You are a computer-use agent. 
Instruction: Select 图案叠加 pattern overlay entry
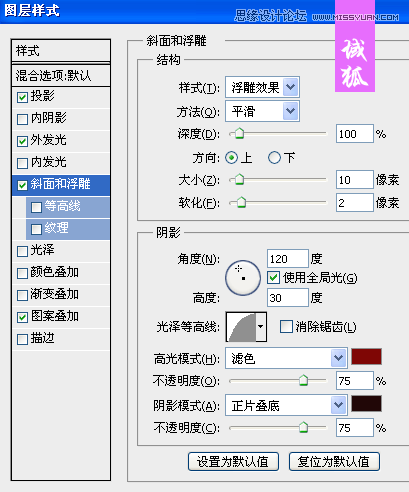pos(61,316)
